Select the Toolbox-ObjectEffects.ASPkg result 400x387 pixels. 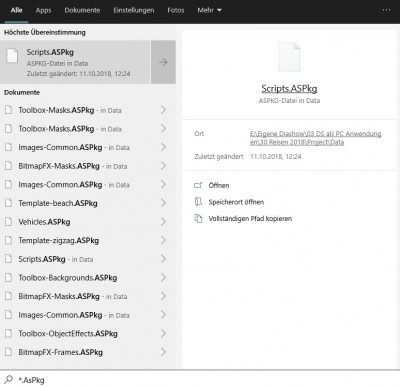(x=88, y=334)
